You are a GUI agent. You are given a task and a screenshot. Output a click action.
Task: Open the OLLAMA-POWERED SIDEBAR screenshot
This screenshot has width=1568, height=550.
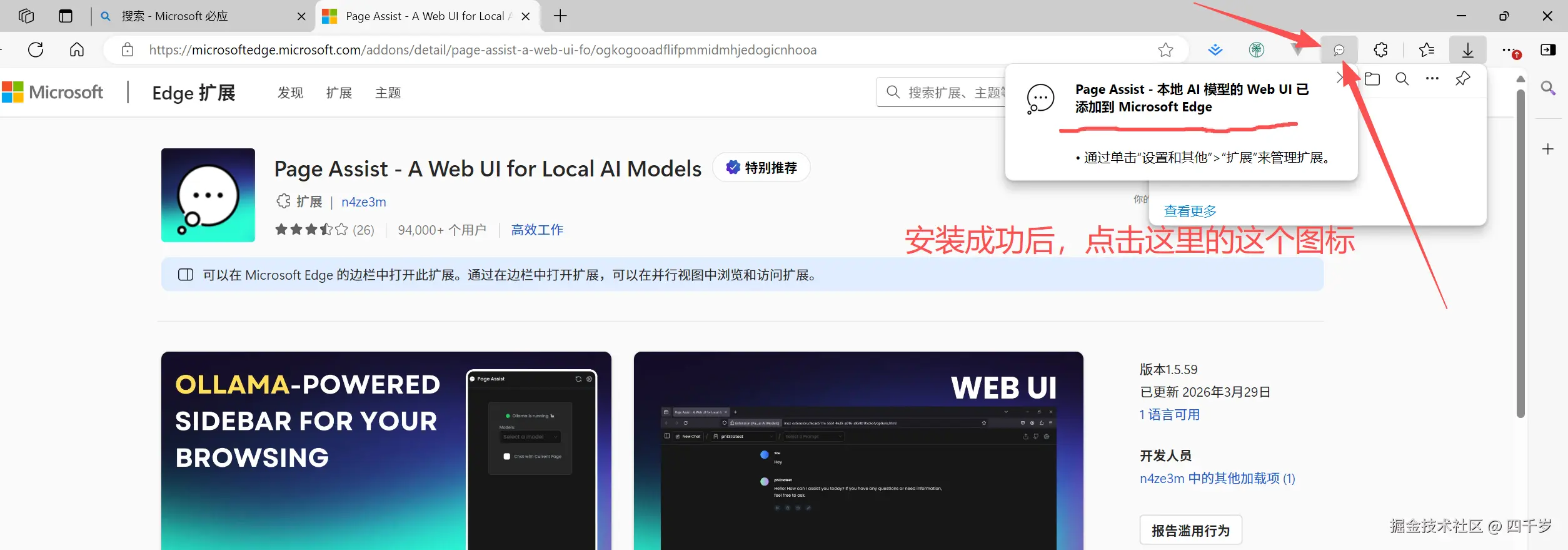(386, 451)
